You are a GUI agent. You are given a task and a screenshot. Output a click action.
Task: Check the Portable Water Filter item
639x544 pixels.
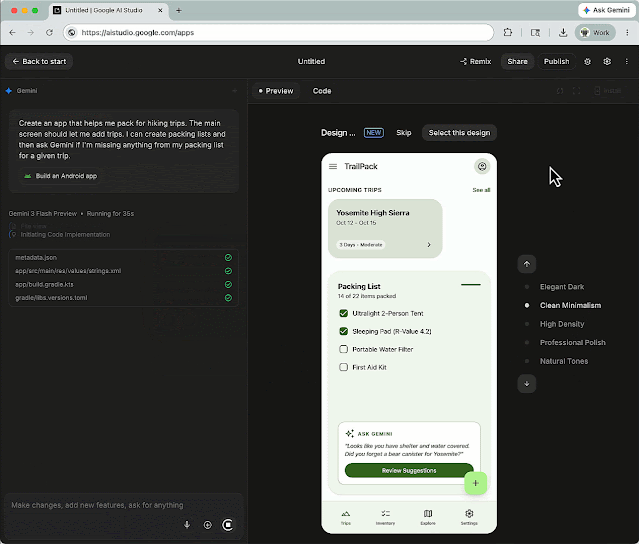344,349
